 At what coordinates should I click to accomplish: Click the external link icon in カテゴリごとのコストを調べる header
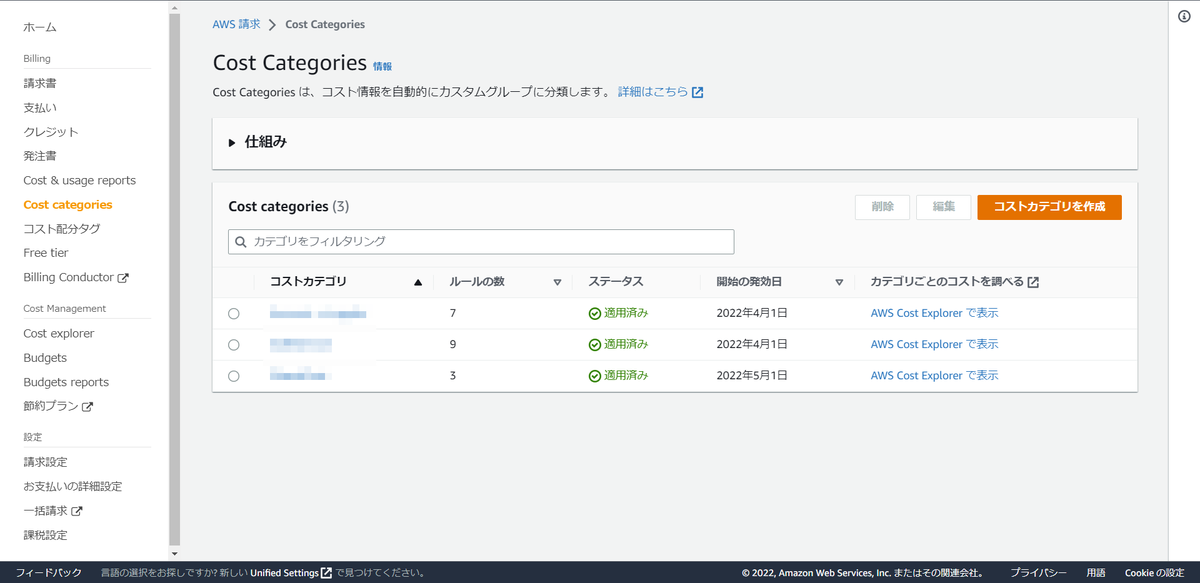click(1033, 282)
